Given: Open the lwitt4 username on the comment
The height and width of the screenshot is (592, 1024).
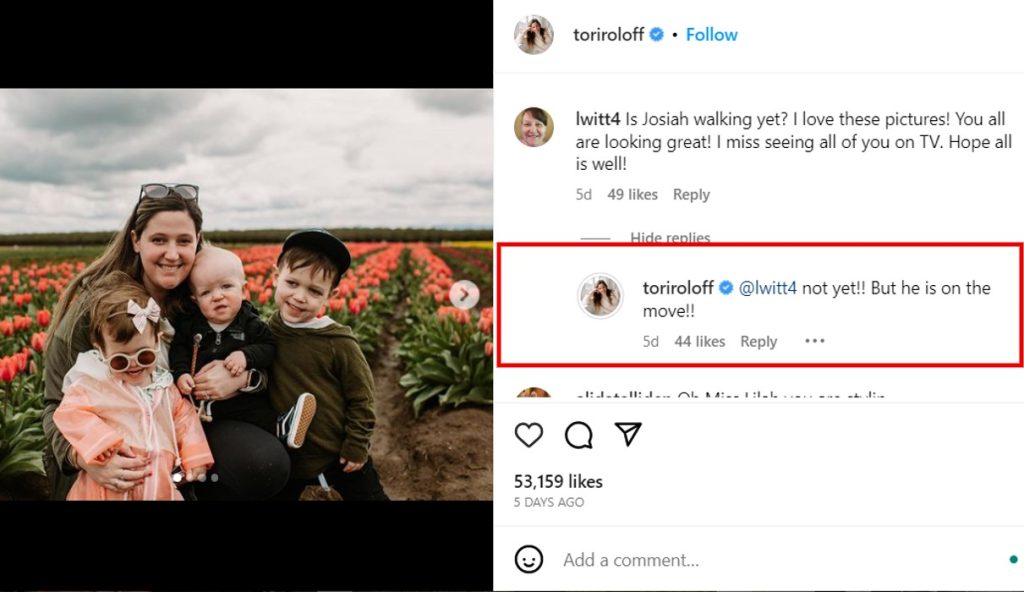Looking at the screenshot, I should tap(597, 119).
